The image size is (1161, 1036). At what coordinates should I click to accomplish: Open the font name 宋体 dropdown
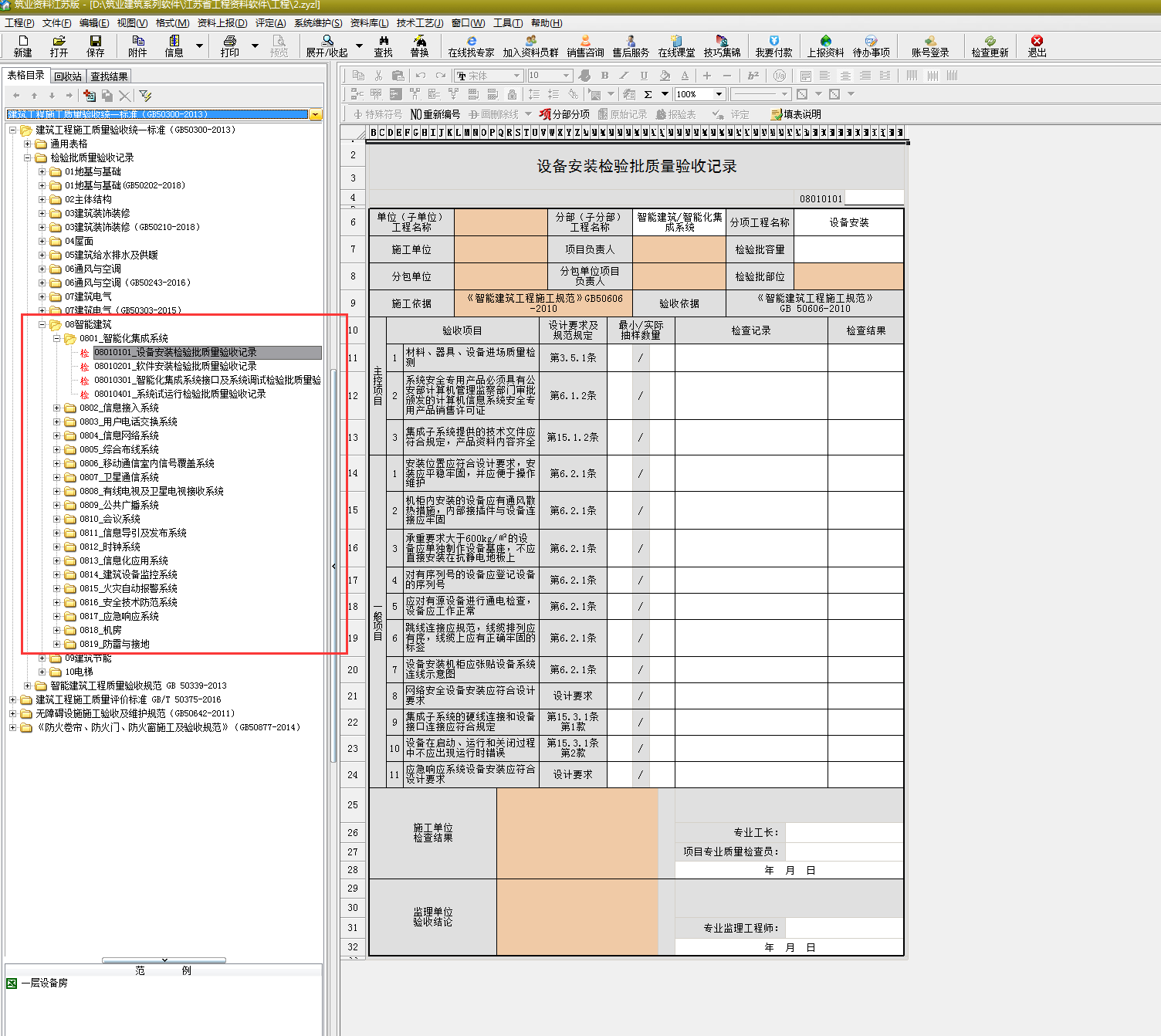click(517, 76)
